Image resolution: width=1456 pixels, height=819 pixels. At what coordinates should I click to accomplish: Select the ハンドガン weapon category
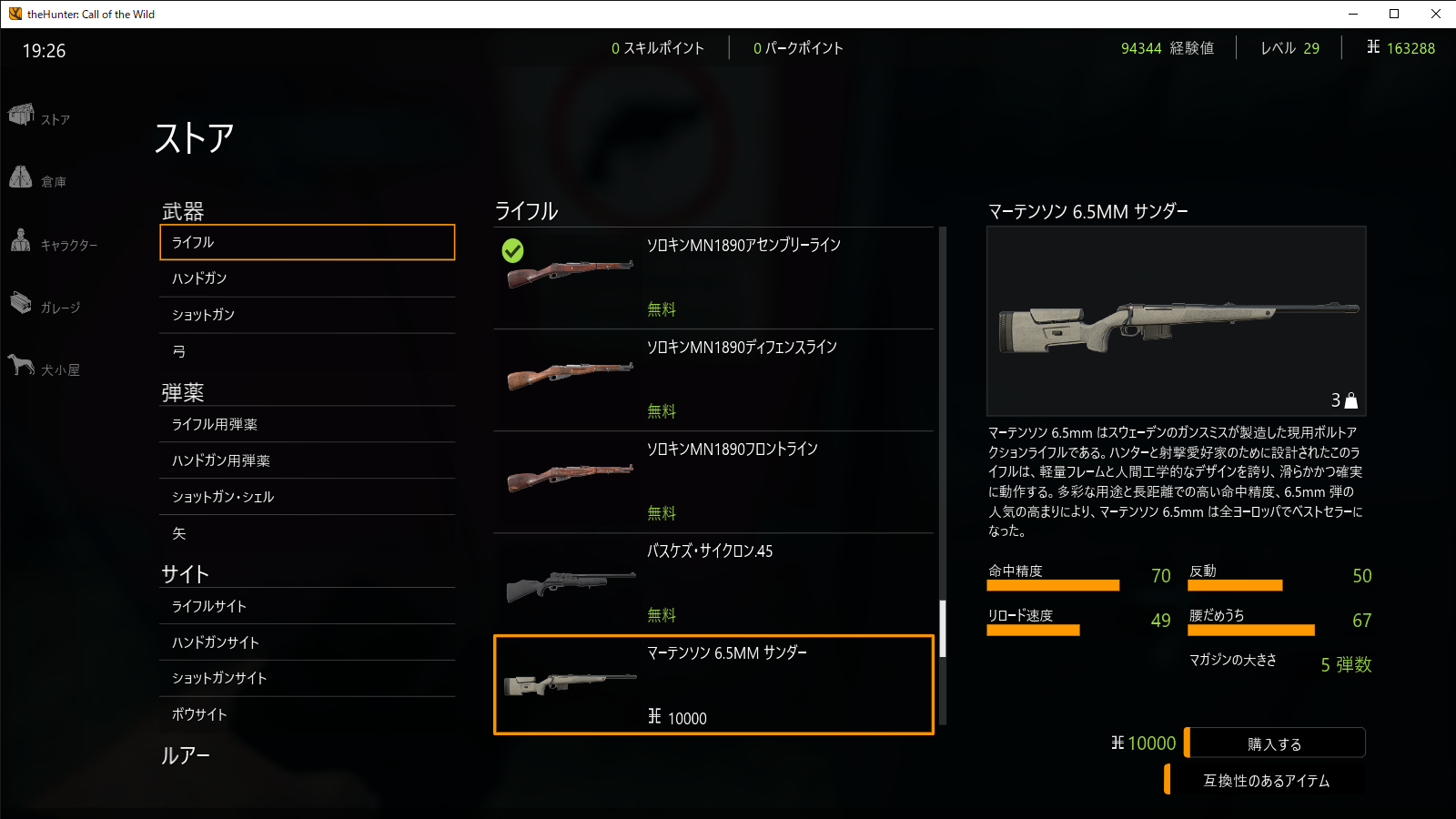308,278
